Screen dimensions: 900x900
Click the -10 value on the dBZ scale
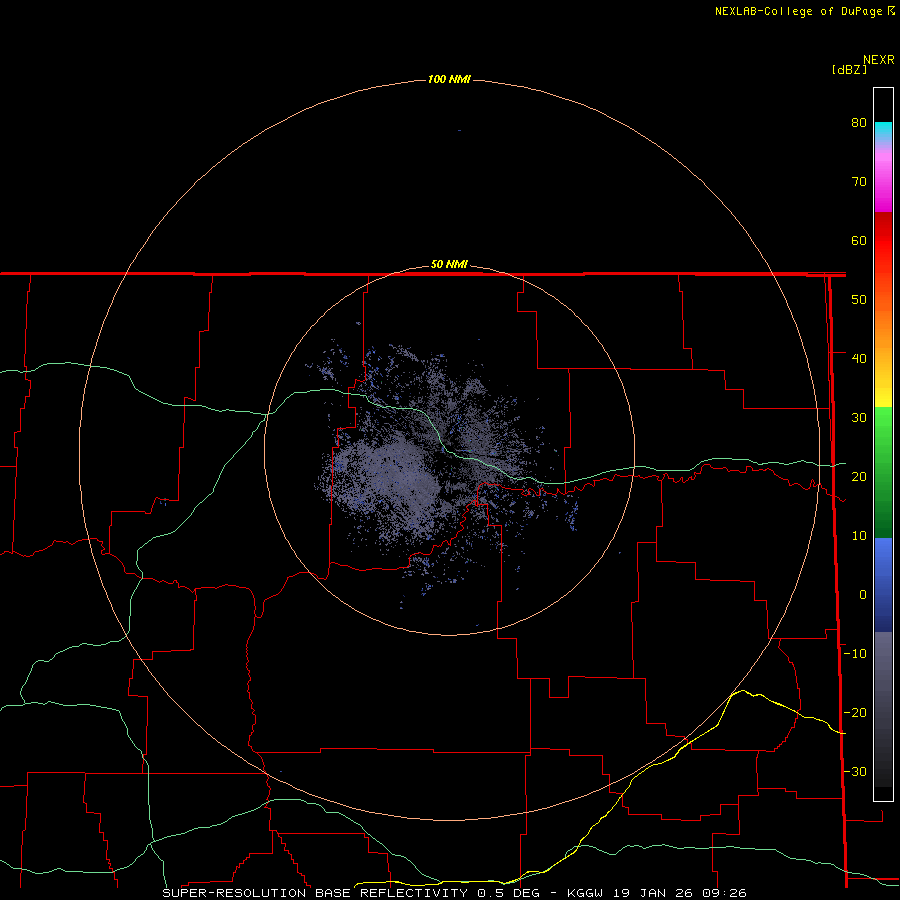(x=855, y=654)
